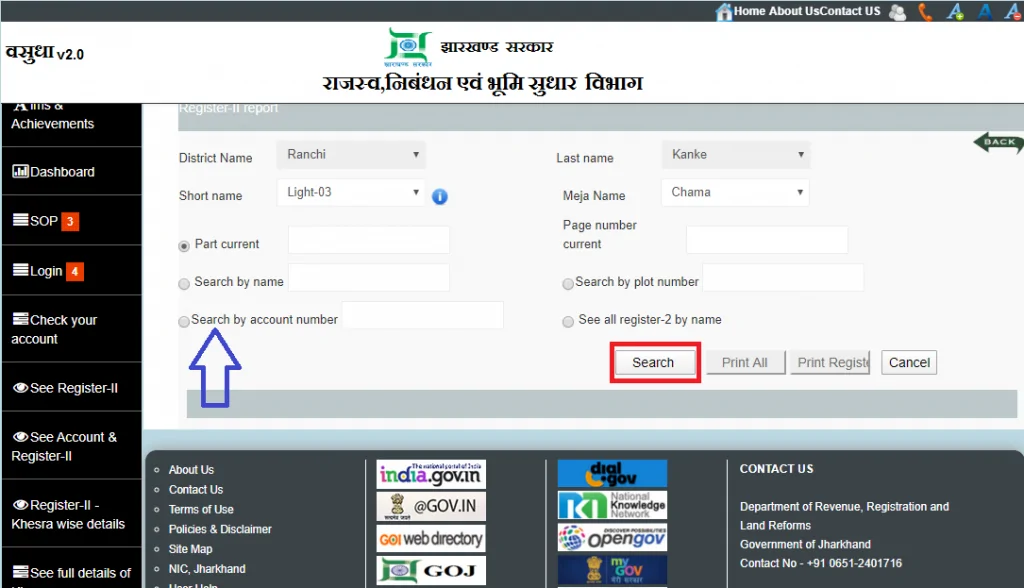Open the Terms of Use footer link

point(201,510)
